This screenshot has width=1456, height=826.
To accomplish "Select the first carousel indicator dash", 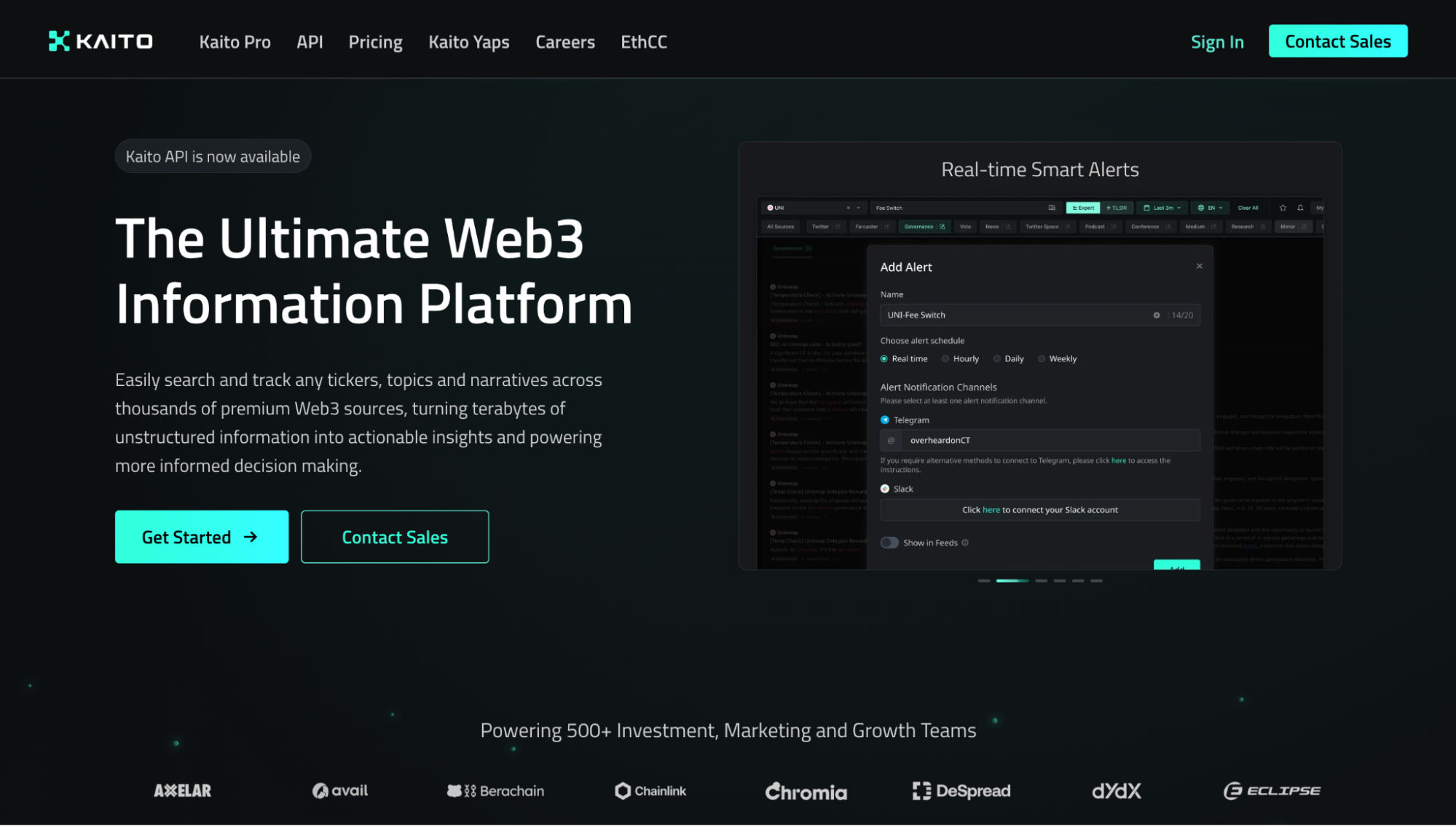I will tap(984, 581).
